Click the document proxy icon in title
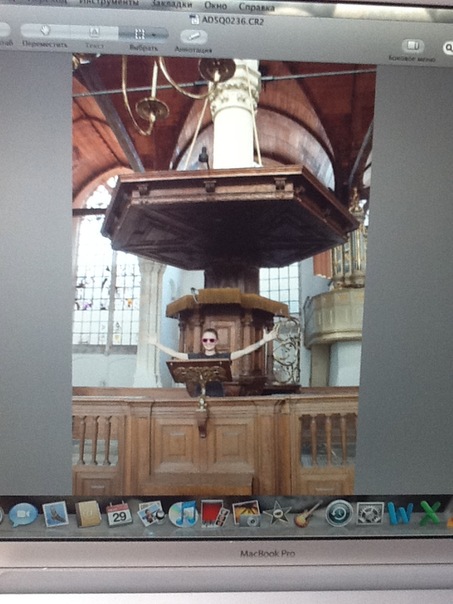This screenshot has width=453, height=604. pyautogui.click(x=195, y=19)
